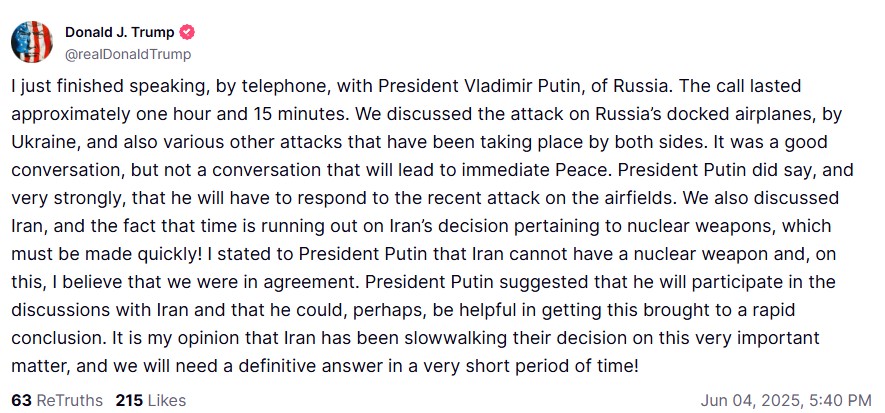Image resolution: width=885 pixels, height=413 pixels.
Task: View the 63 ReTruths list
Action: tap(56, 400)
